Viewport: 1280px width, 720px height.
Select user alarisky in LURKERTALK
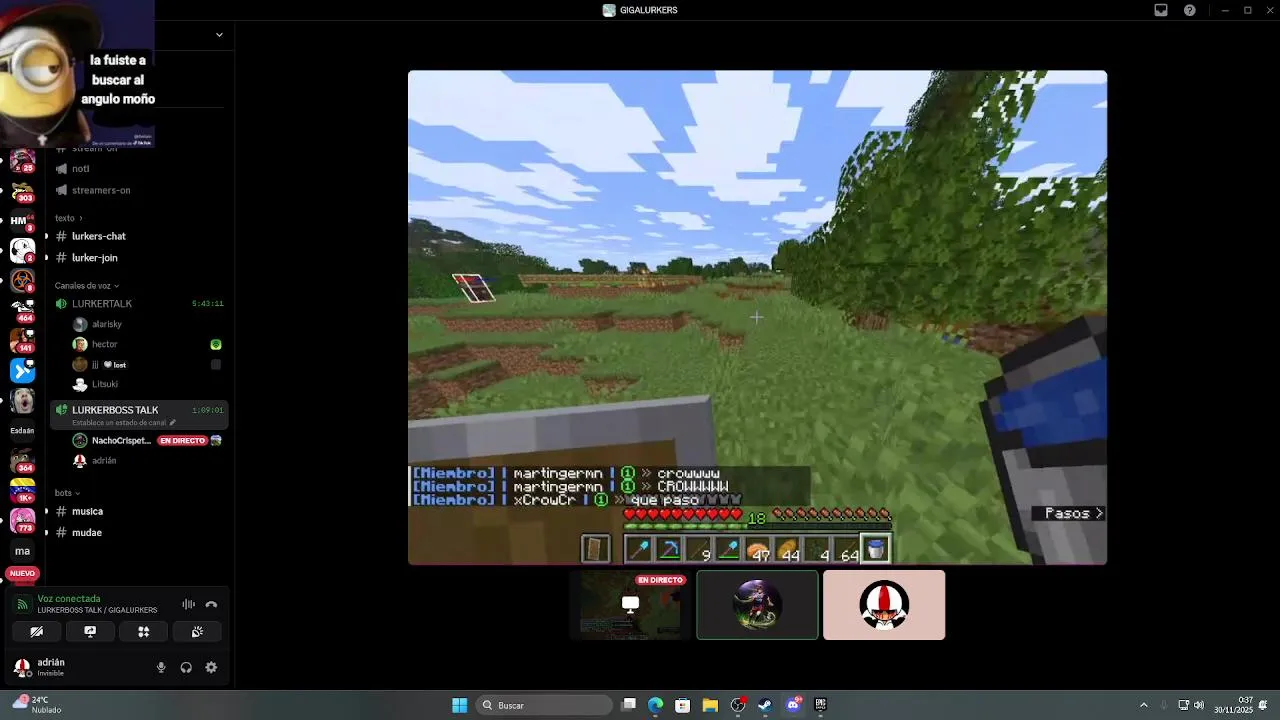click(x=106, y=325)
